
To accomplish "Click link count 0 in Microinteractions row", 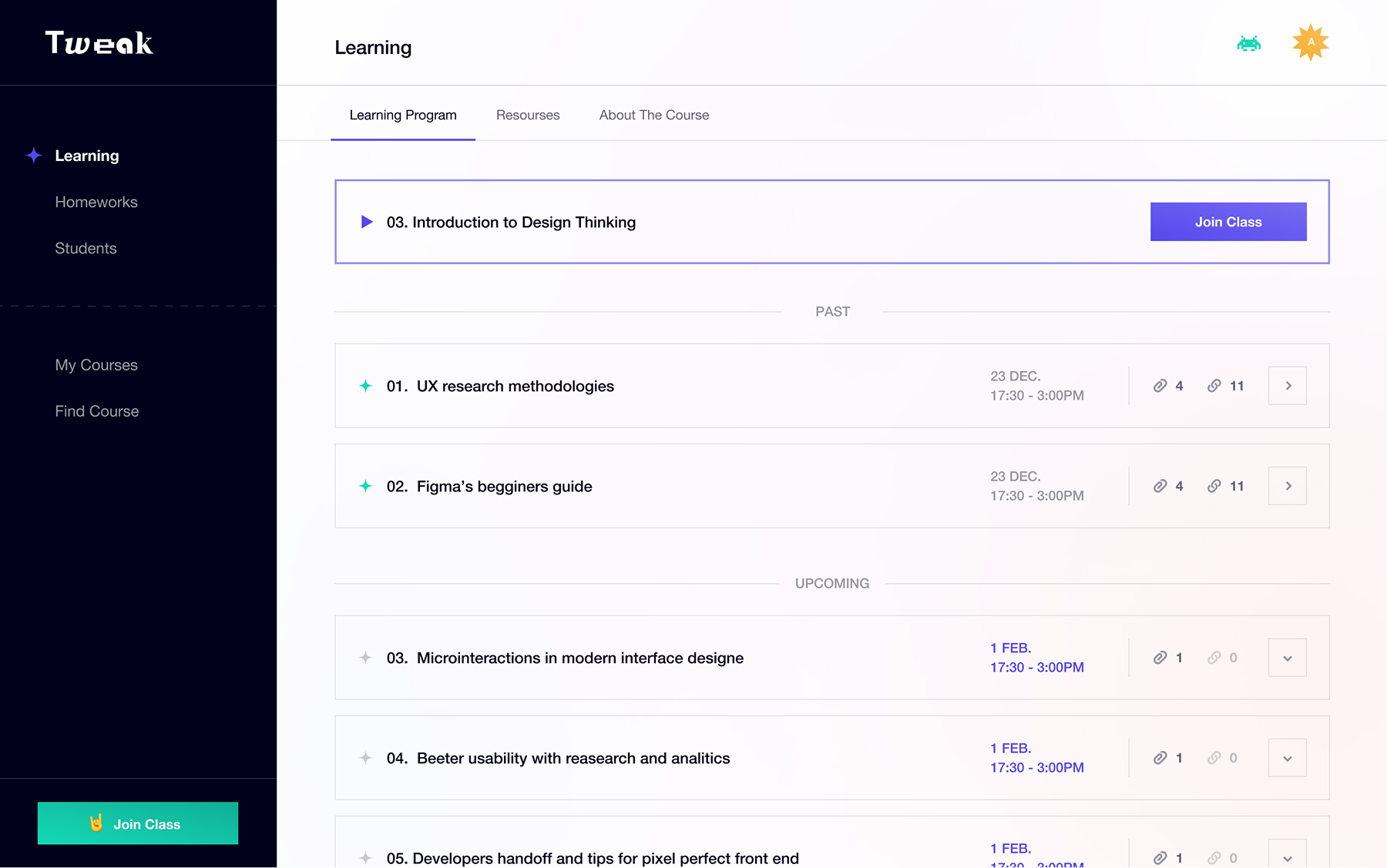I will (1233, 658).
